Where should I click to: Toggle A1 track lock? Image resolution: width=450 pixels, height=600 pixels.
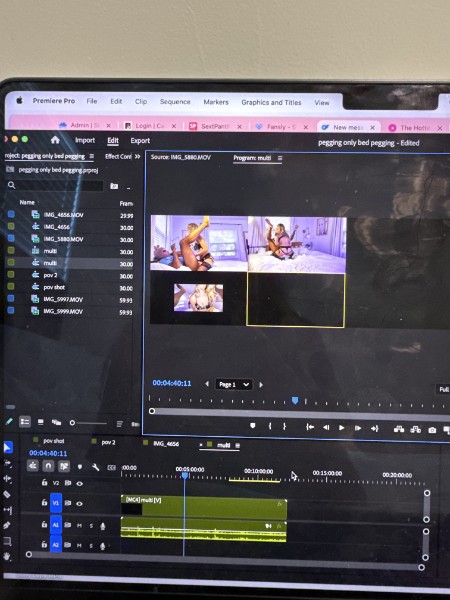tap(44, 525)
